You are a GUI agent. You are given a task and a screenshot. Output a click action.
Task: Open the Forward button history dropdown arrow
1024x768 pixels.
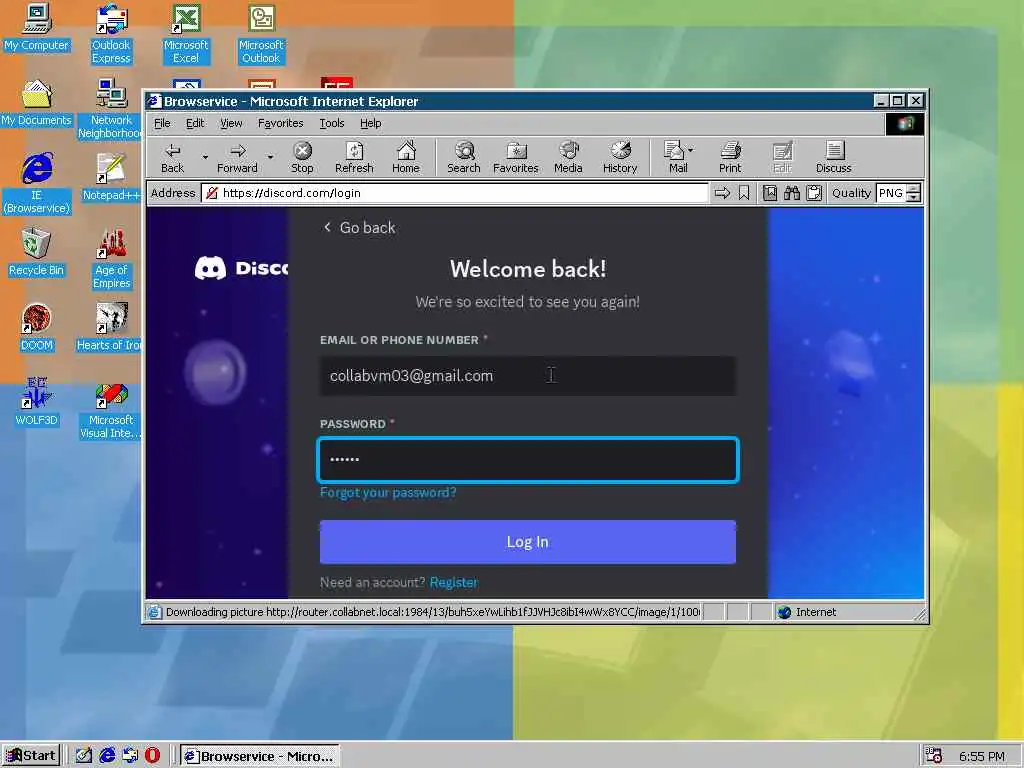pos(270,157)
